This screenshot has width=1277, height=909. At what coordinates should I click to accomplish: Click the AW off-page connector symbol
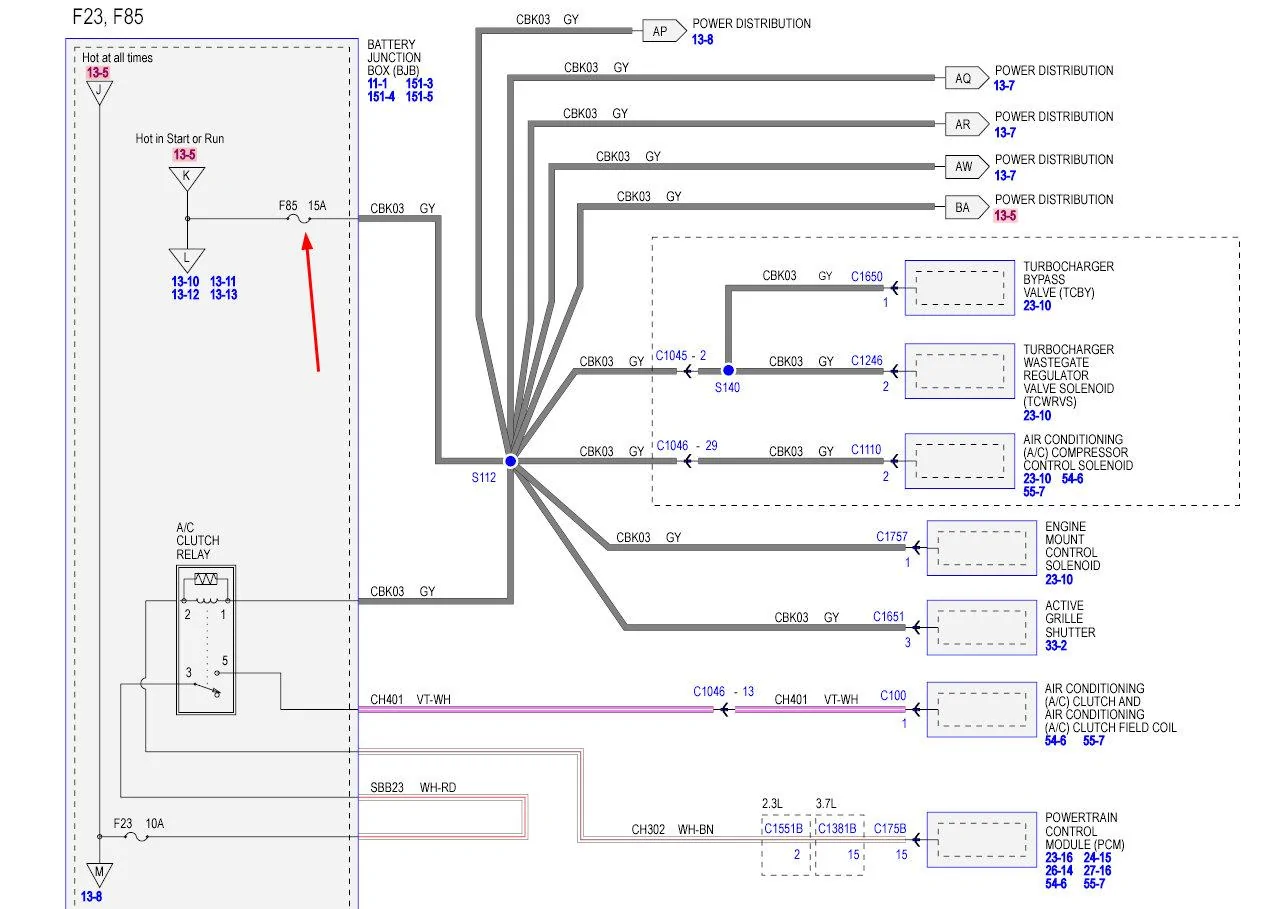(968, 167)
